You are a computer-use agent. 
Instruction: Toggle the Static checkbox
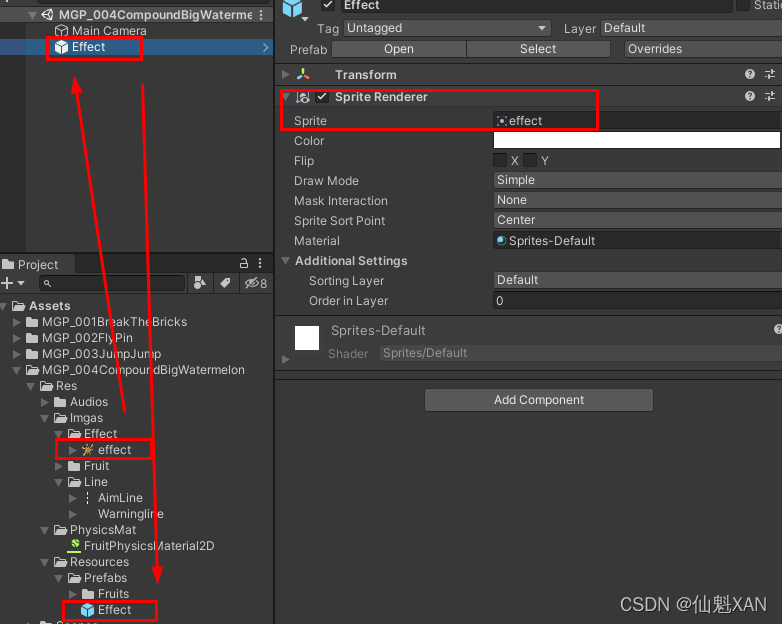(743, 5)
